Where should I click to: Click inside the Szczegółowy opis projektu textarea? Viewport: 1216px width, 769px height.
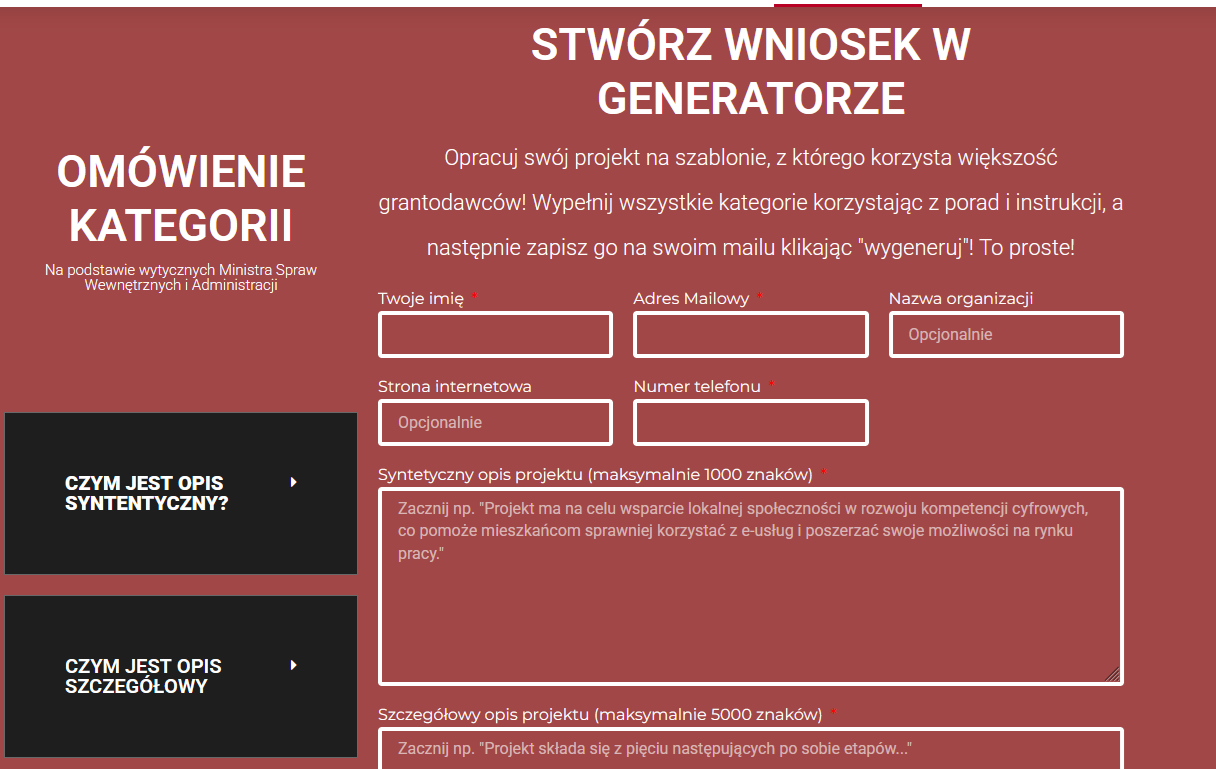click(x=750, y=749)
